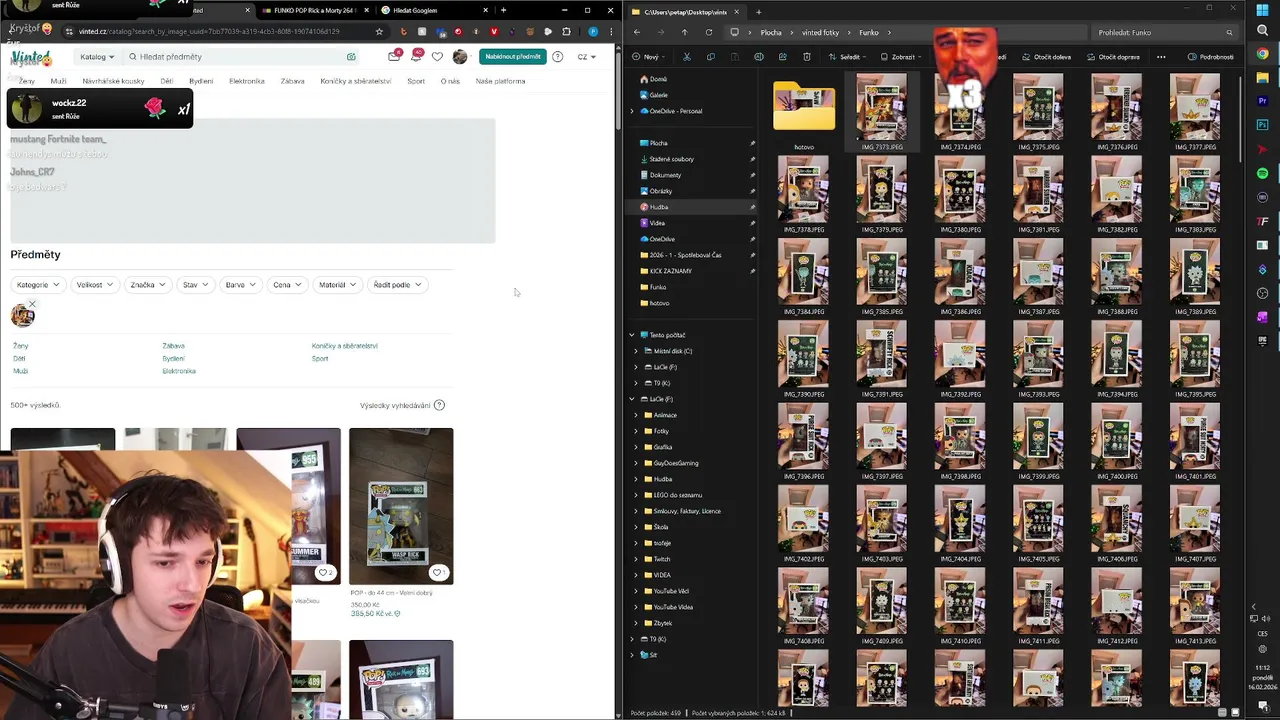Screen dimensions: 1280x720
Task: Open Katalog dropdown on Vinted
Action: (x=97, y=57)
